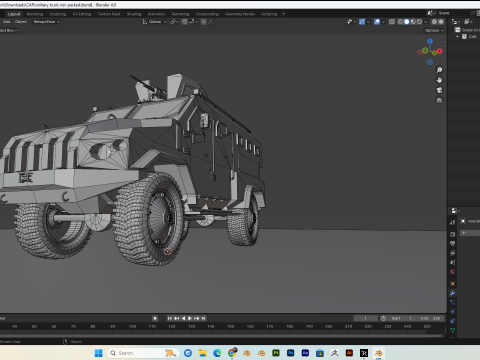Click the blue Z axis on gizmo
Viewport: 480px width, 360px height.
[430, 41]
